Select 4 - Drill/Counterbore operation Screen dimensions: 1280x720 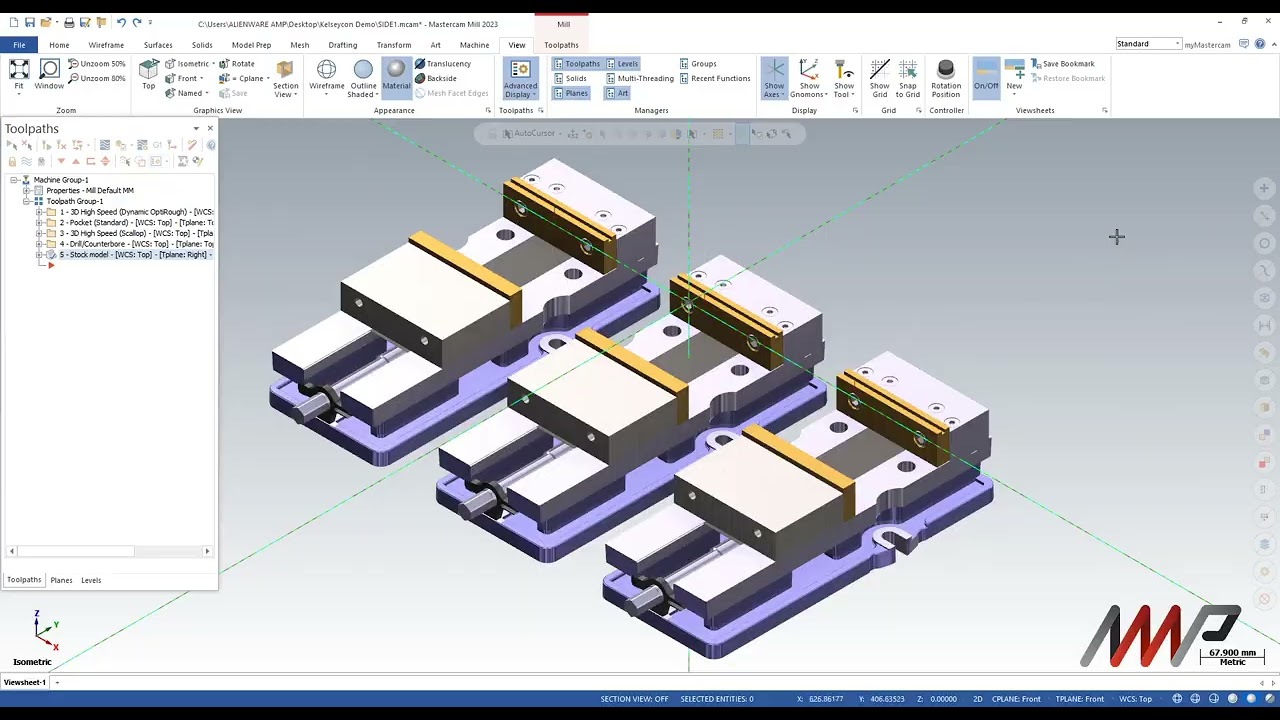pos(135,244)
